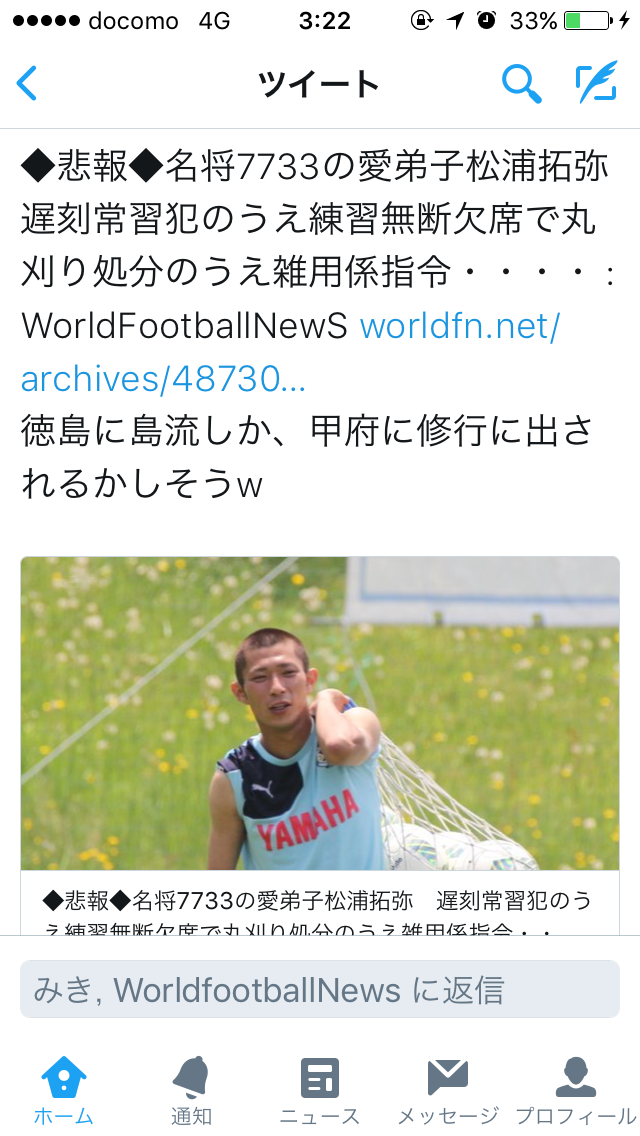Tap the reply input field

320,989
